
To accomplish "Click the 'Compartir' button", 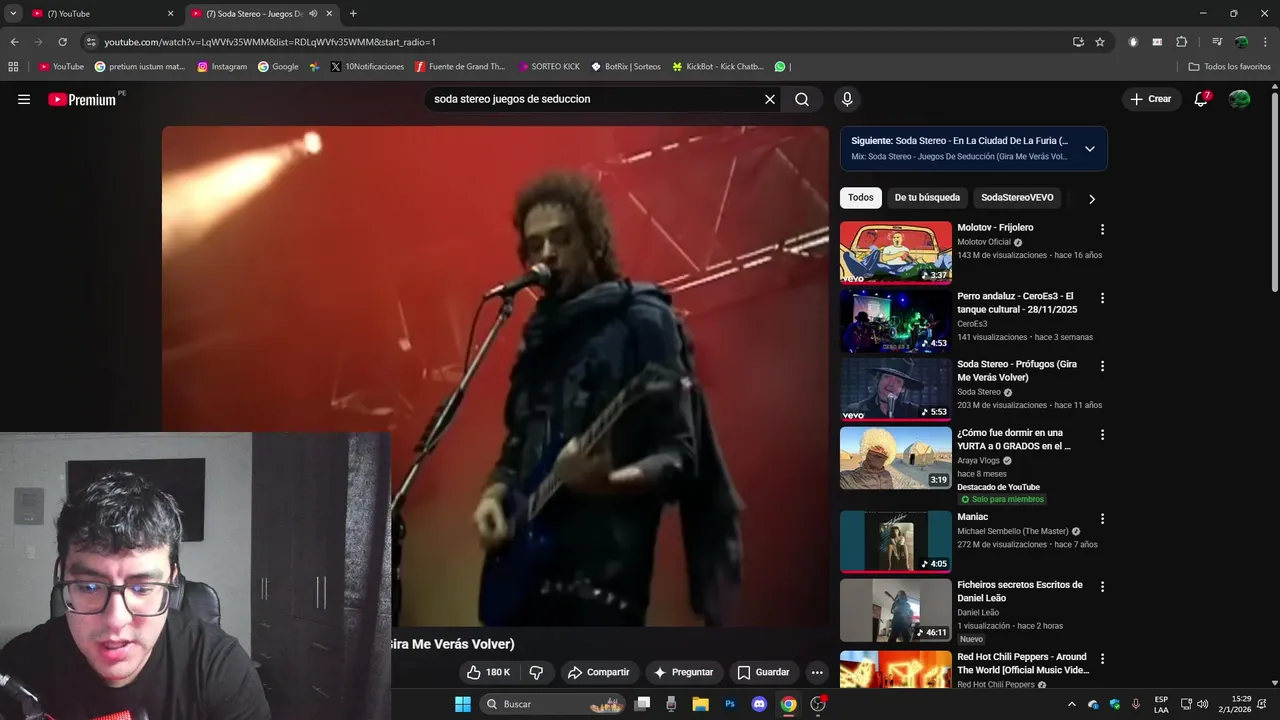I will [x=598, y=672].
